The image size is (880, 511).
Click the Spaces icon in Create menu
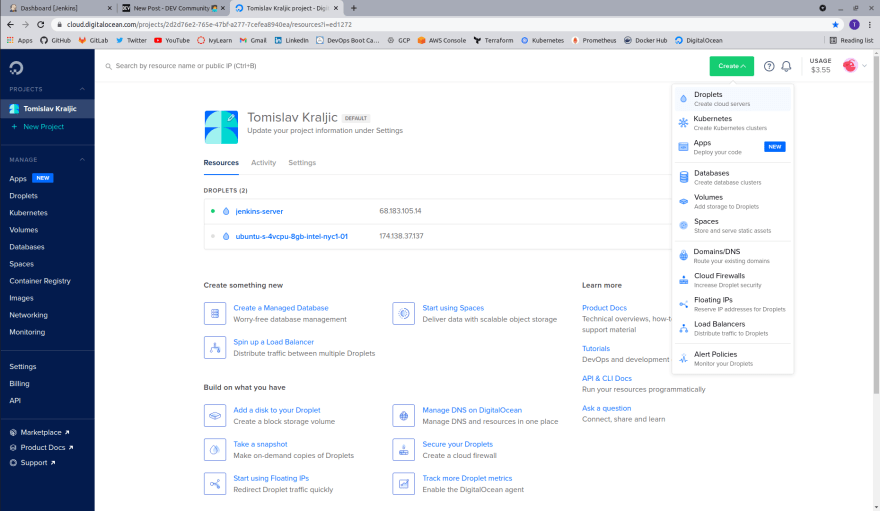coord(684,225)
